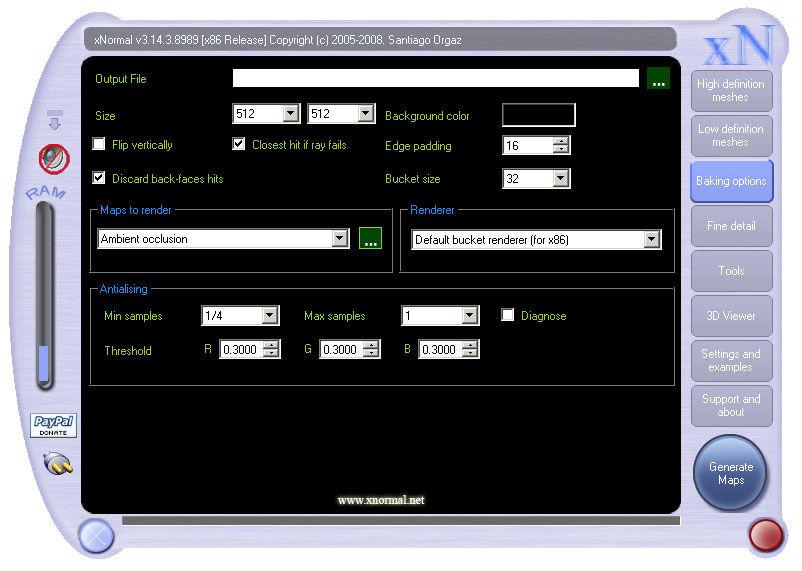Open the first Size width dropdown
Image resolution: width=802 pixels, height=571 pixels.
pos(291,114)
